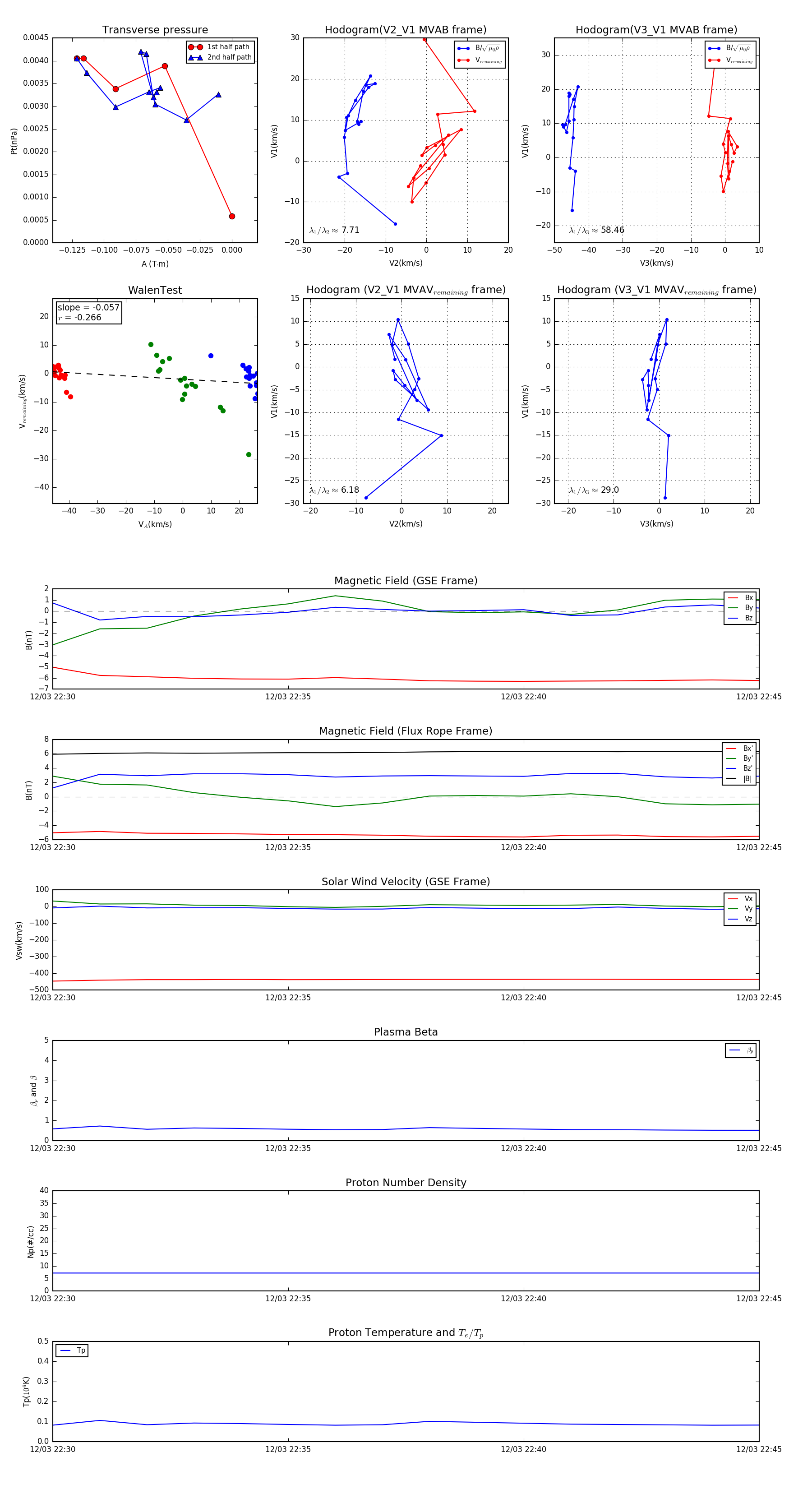This screenshot has width=812, height=1489.
Task: Click the λ1/λ3 ≈ 29.0 annotation
Action: coord(594,490)
